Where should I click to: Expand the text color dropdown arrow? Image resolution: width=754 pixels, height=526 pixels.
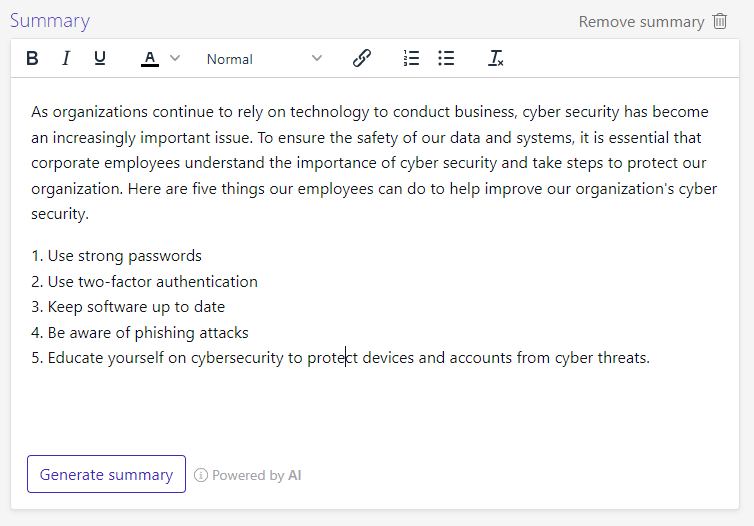(175, 59)
